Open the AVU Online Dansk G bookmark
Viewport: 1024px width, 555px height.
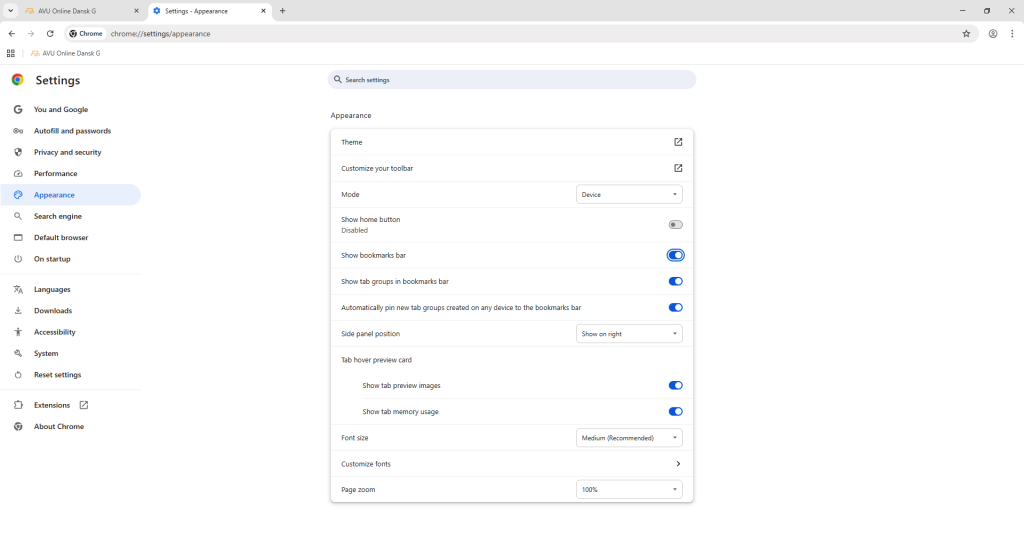click(66, 53)
